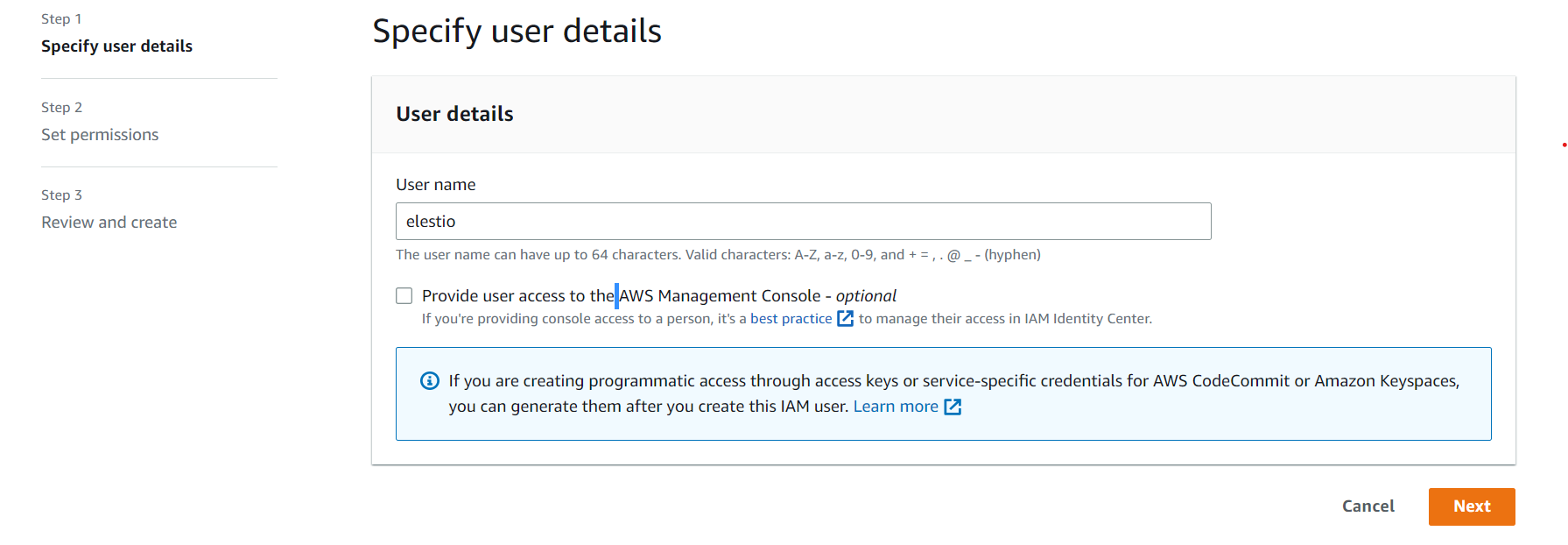
Task: Open the best practice link
Action: pos(791,319)
